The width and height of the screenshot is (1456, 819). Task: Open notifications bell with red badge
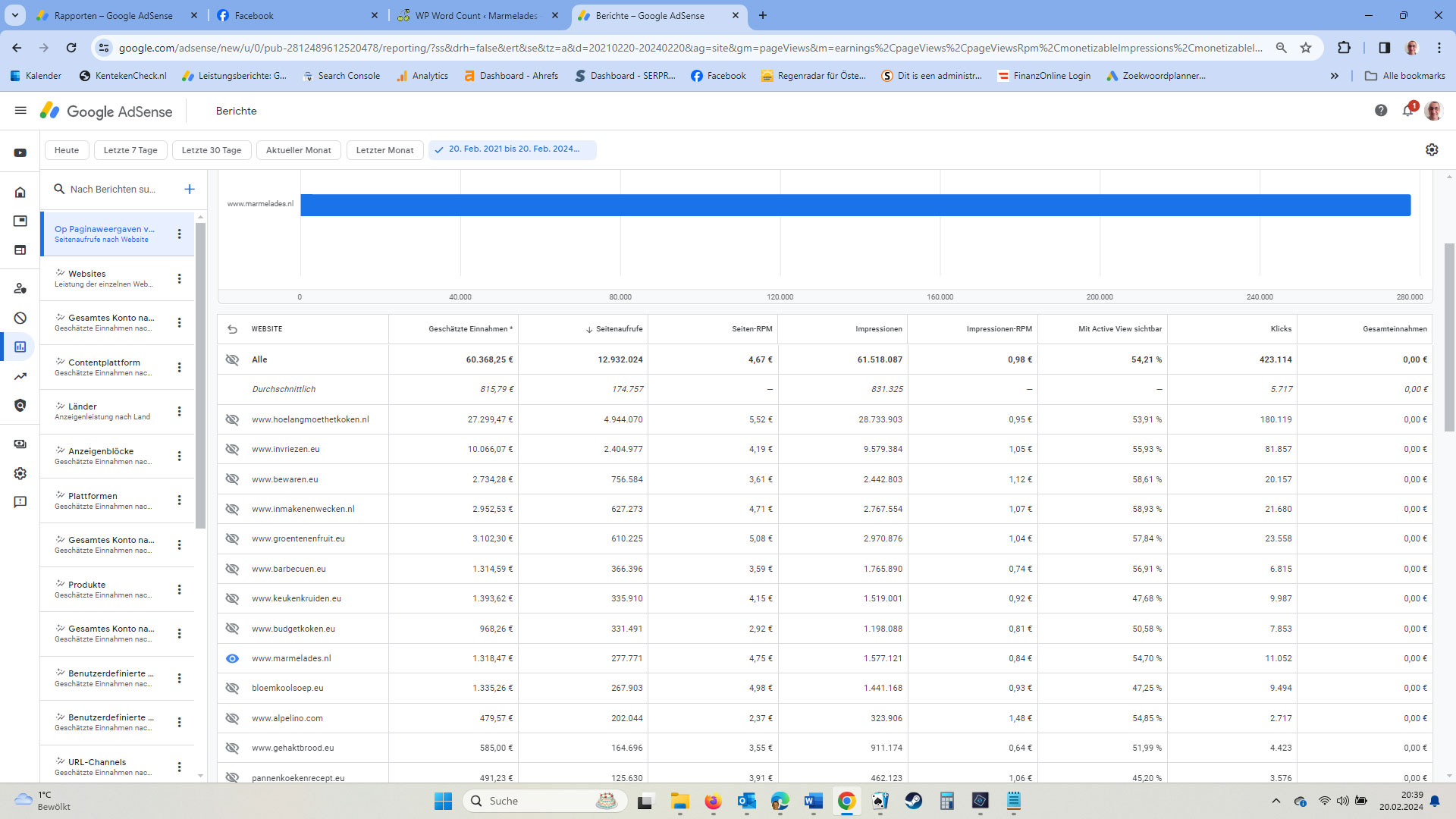pos(1408,110)
